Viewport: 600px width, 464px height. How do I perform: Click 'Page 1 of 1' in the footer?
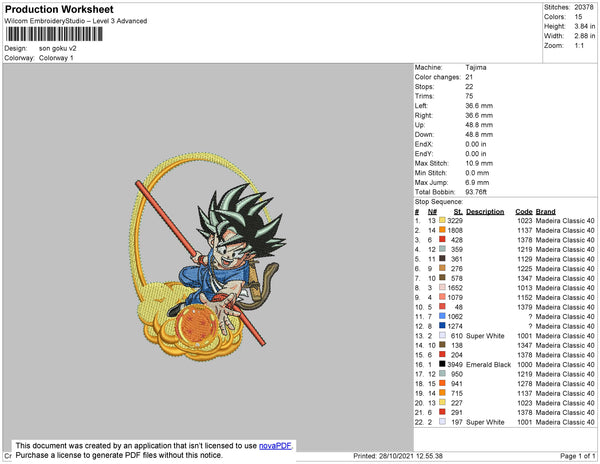click(x=577, y=456)
